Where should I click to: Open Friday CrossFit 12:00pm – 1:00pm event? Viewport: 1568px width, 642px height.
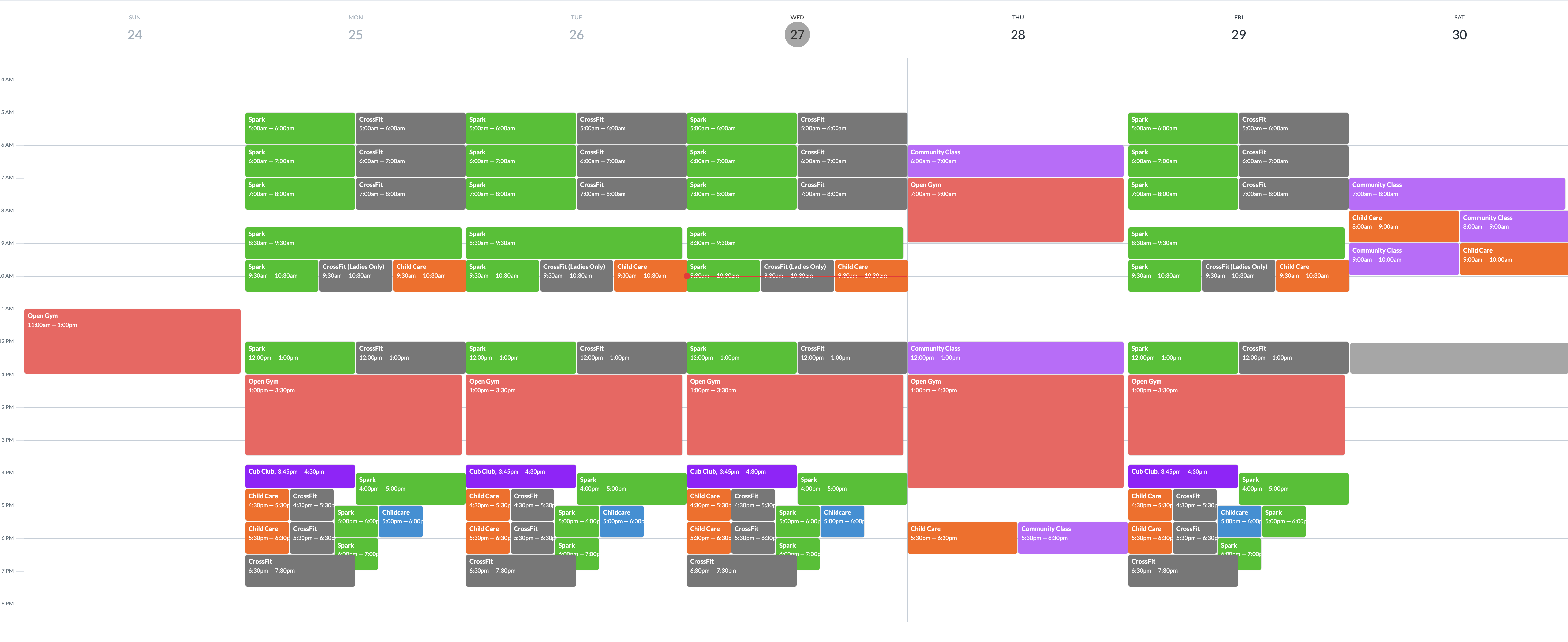click(x=1294, y=358)
